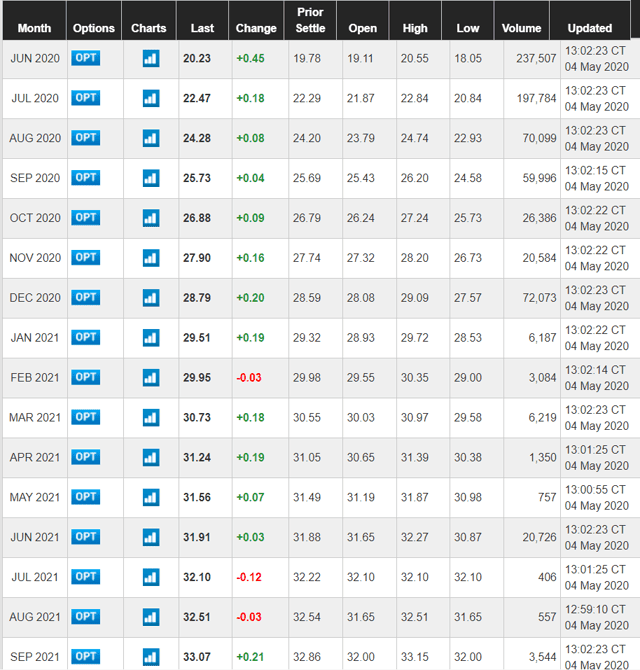Open the chart icon for MAR 2021
The height and width of the screenshot is (670, 640).
[x=151, y=417]
